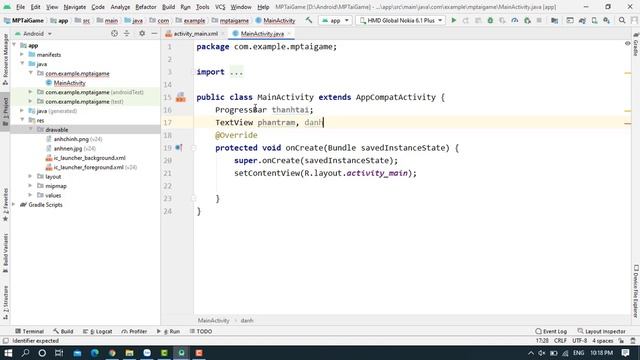Open Layout Inspector
Viewport: 640px width, 360px height.
coord(601,331)
